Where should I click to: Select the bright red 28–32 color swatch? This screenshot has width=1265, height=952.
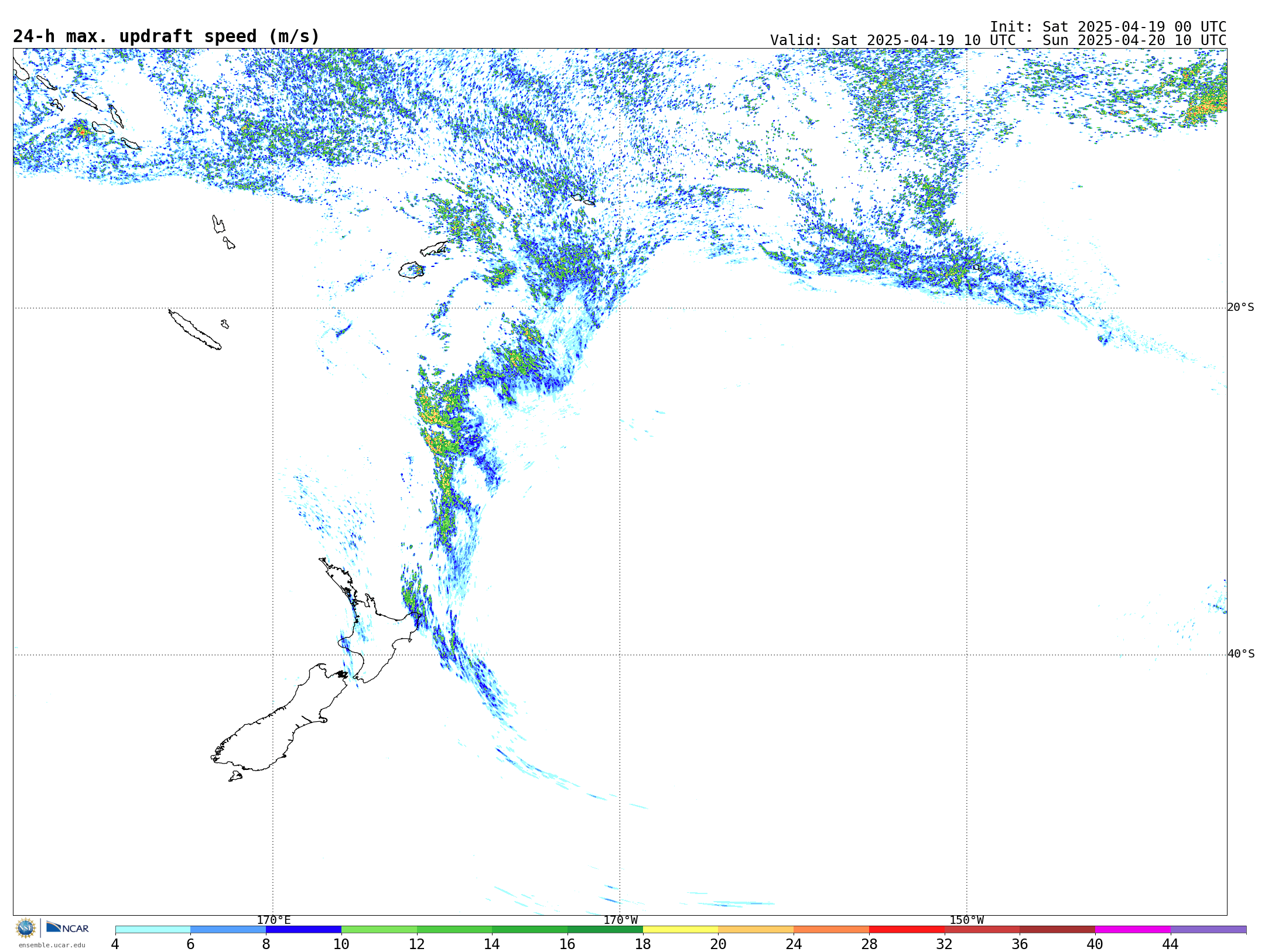click(907, 930)
